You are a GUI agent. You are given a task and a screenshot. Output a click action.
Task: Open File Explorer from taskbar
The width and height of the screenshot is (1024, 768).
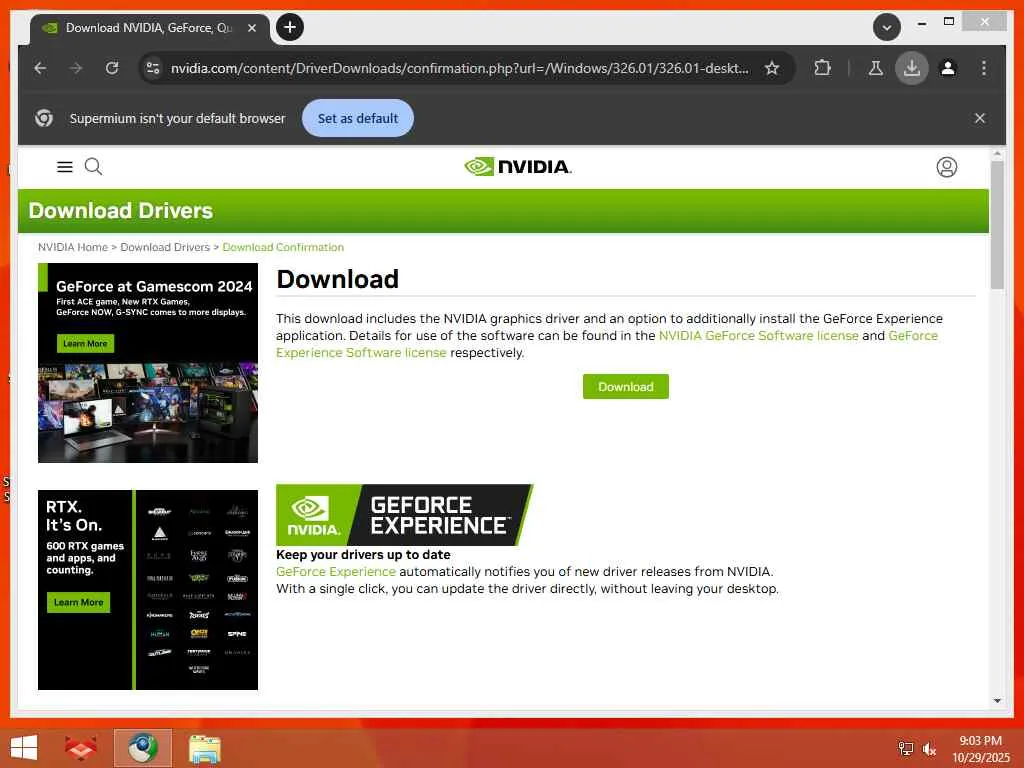pos(205,749)
